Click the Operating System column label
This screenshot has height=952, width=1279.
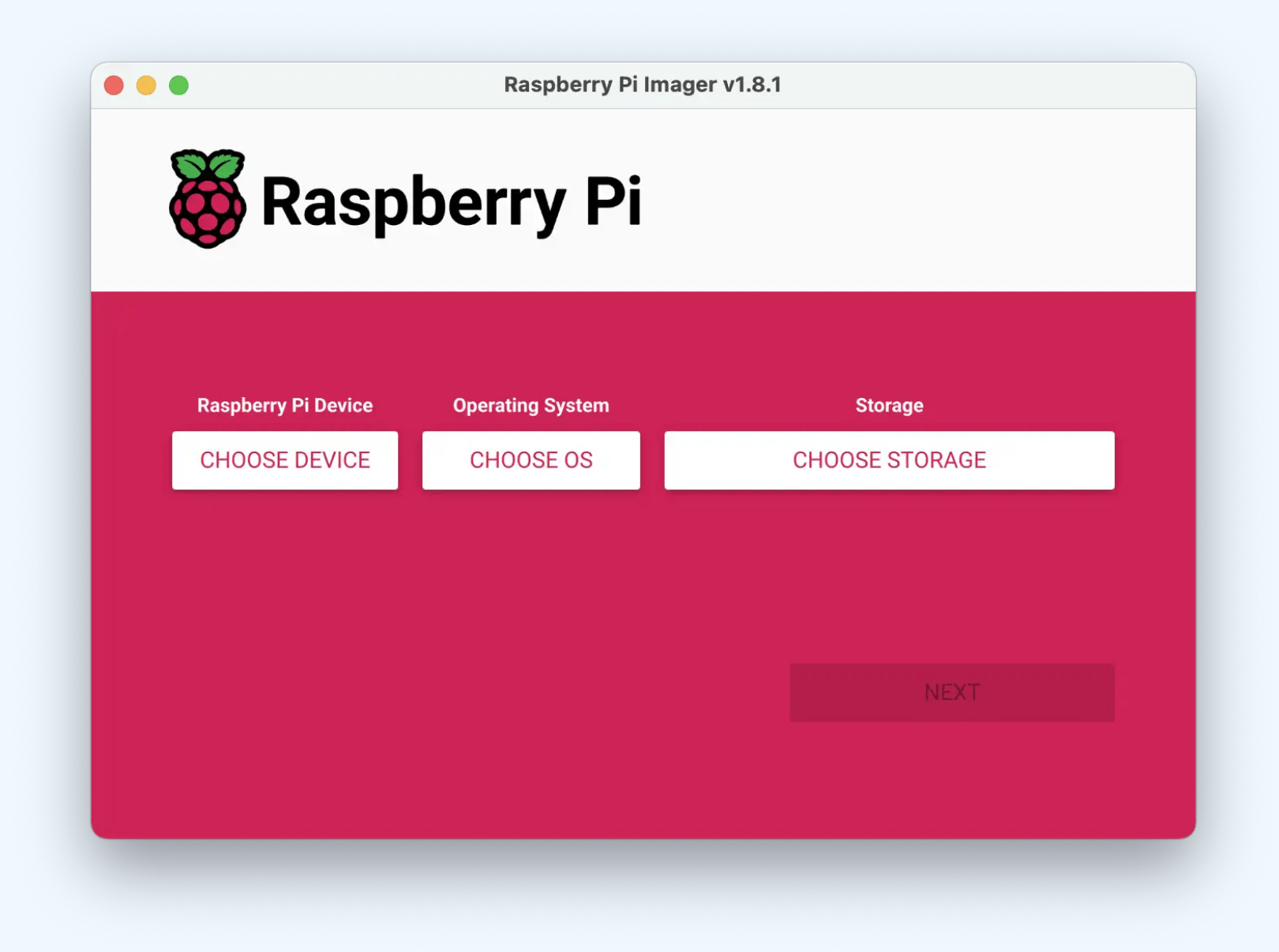[530, 405]
